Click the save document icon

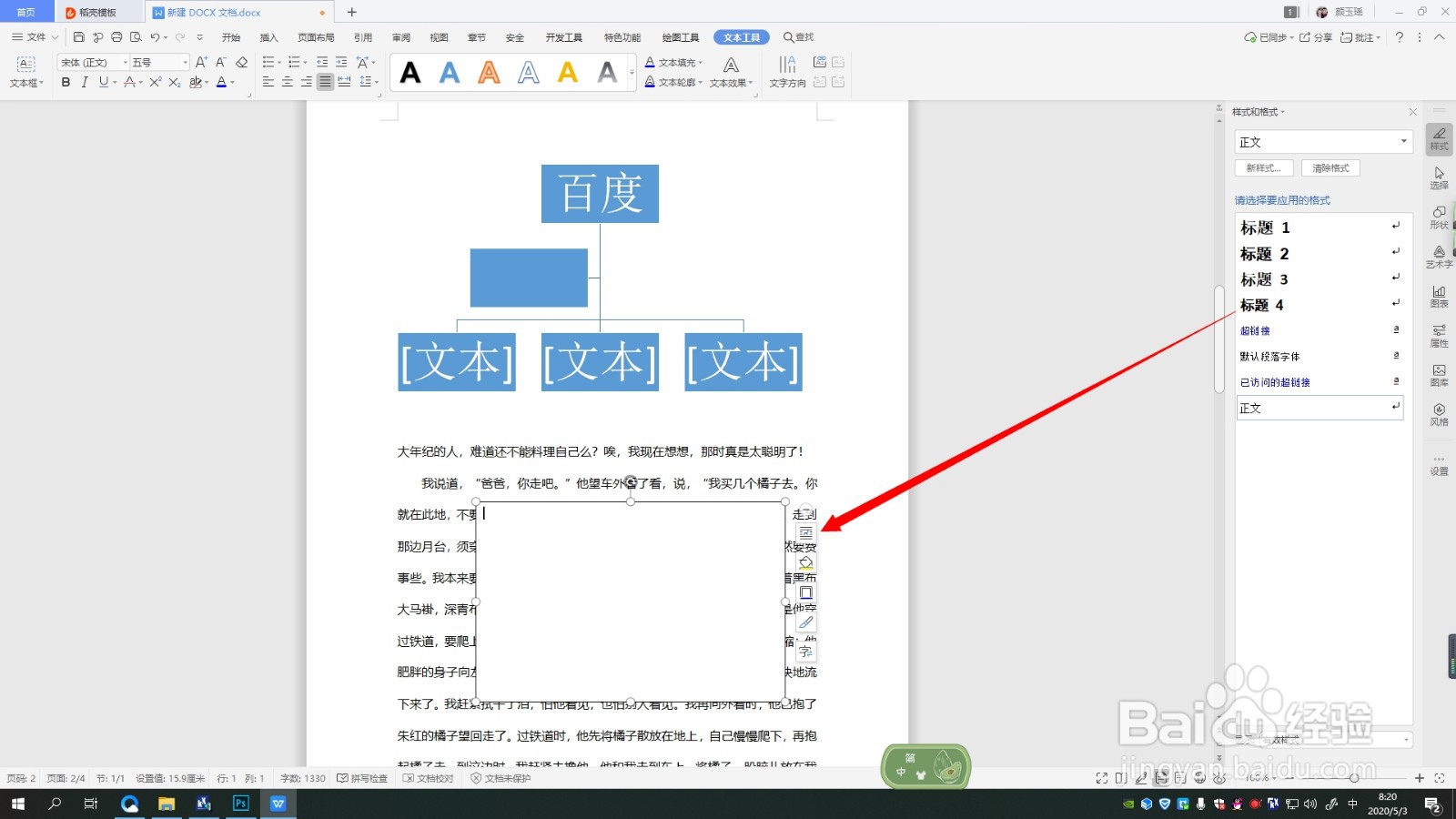79,37
